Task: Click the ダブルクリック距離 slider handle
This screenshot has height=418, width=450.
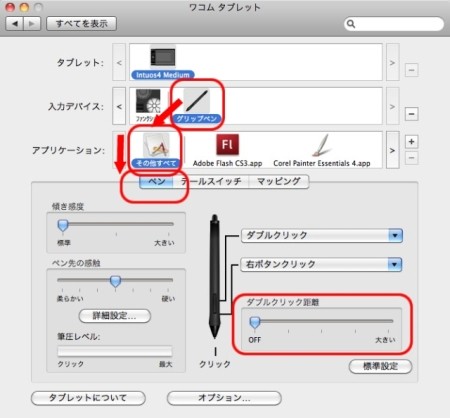Action: (255, 322)
